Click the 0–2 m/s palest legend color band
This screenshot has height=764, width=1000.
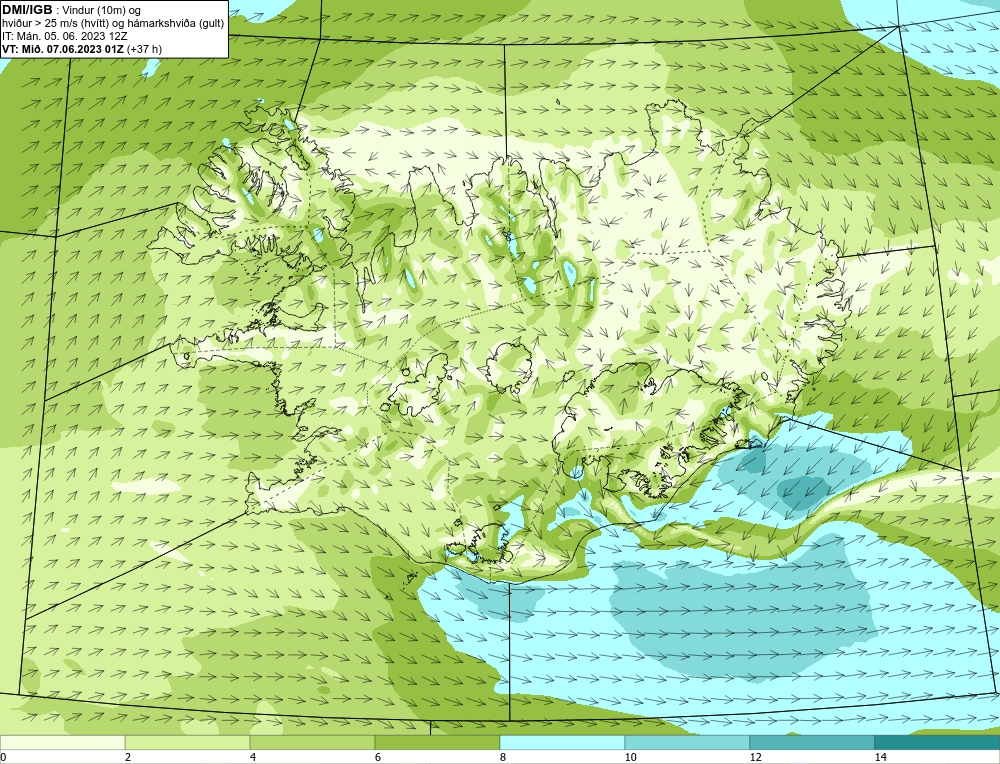coord(62,742)
